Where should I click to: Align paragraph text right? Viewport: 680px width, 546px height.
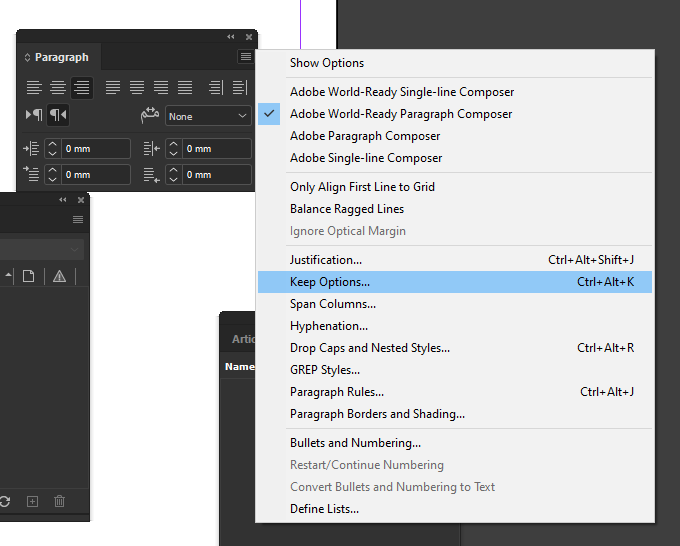pyautogui.click(x=82, y=88)
